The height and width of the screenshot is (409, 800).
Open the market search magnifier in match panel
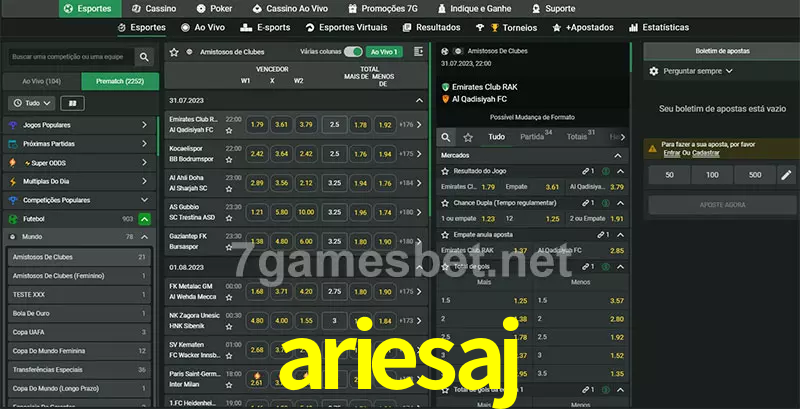pyautogui.click(x=446, y=137)
